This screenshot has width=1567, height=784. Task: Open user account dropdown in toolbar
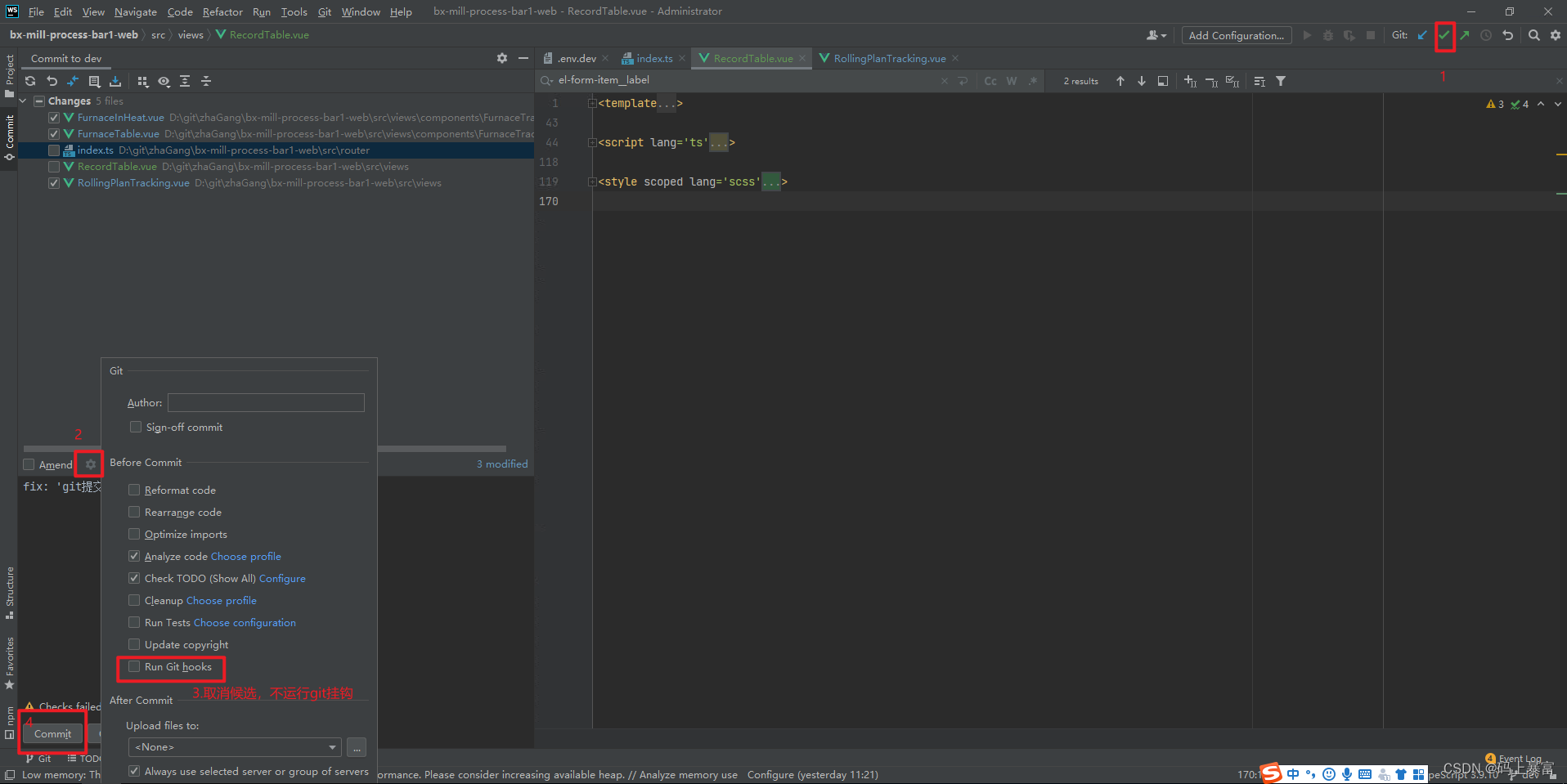click(1156, 35)
